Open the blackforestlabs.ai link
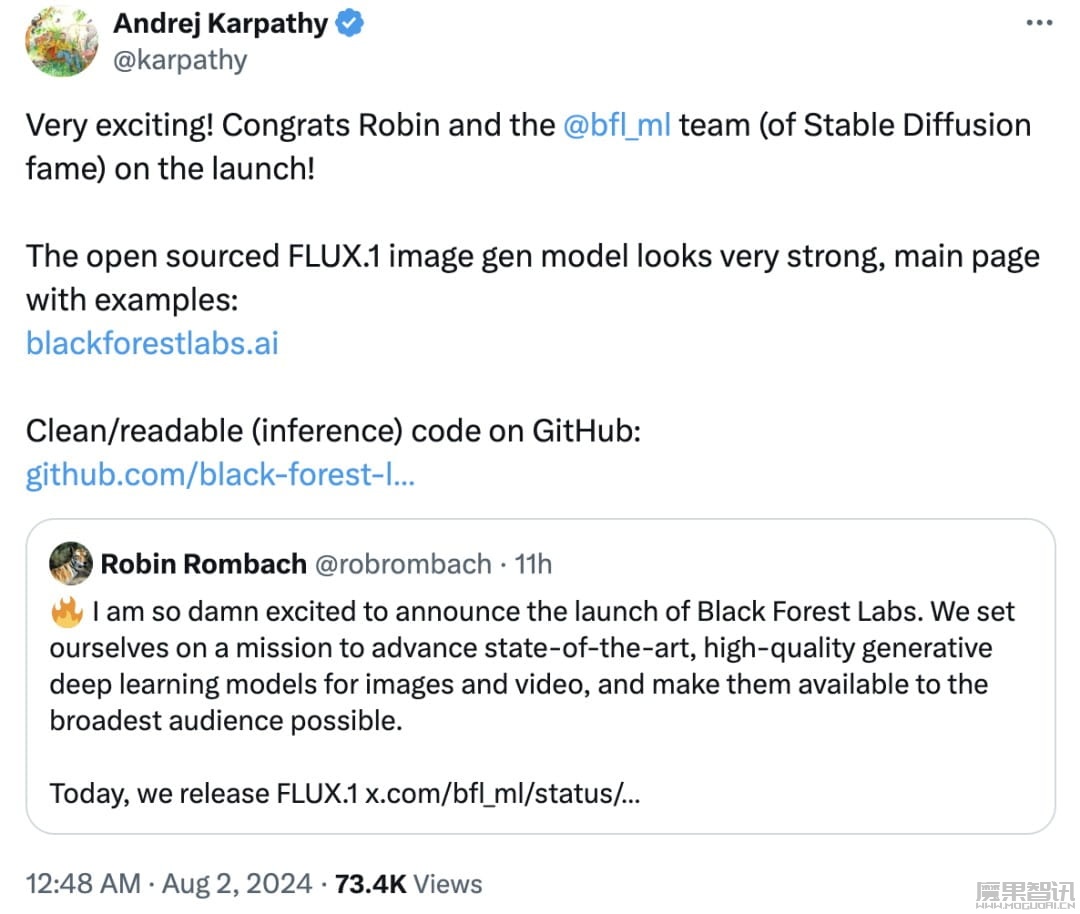Viewport: 1080px width, 914px height. click(x=152, y=343)
